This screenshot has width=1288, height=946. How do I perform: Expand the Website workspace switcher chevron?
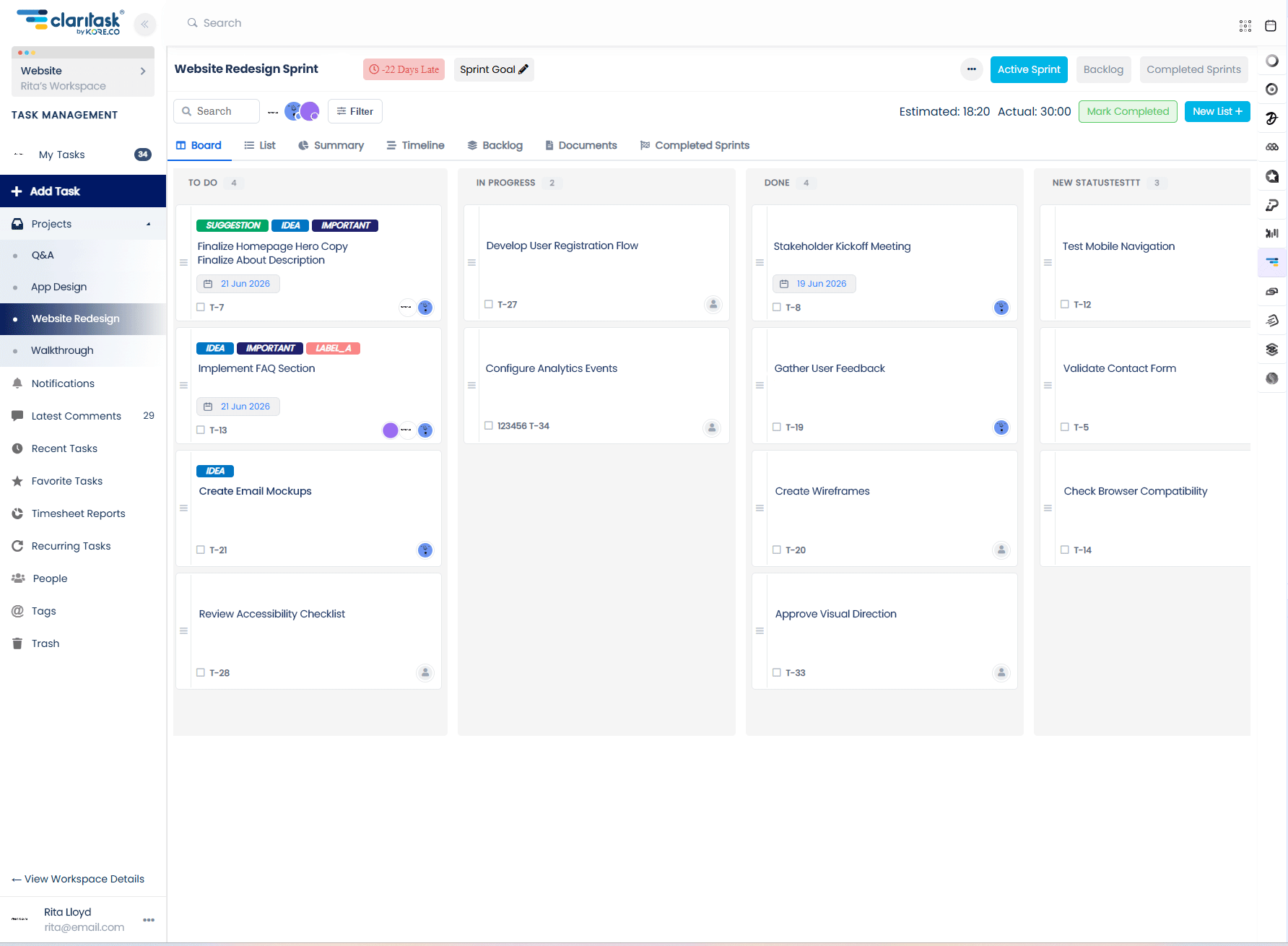click(143, 71)
